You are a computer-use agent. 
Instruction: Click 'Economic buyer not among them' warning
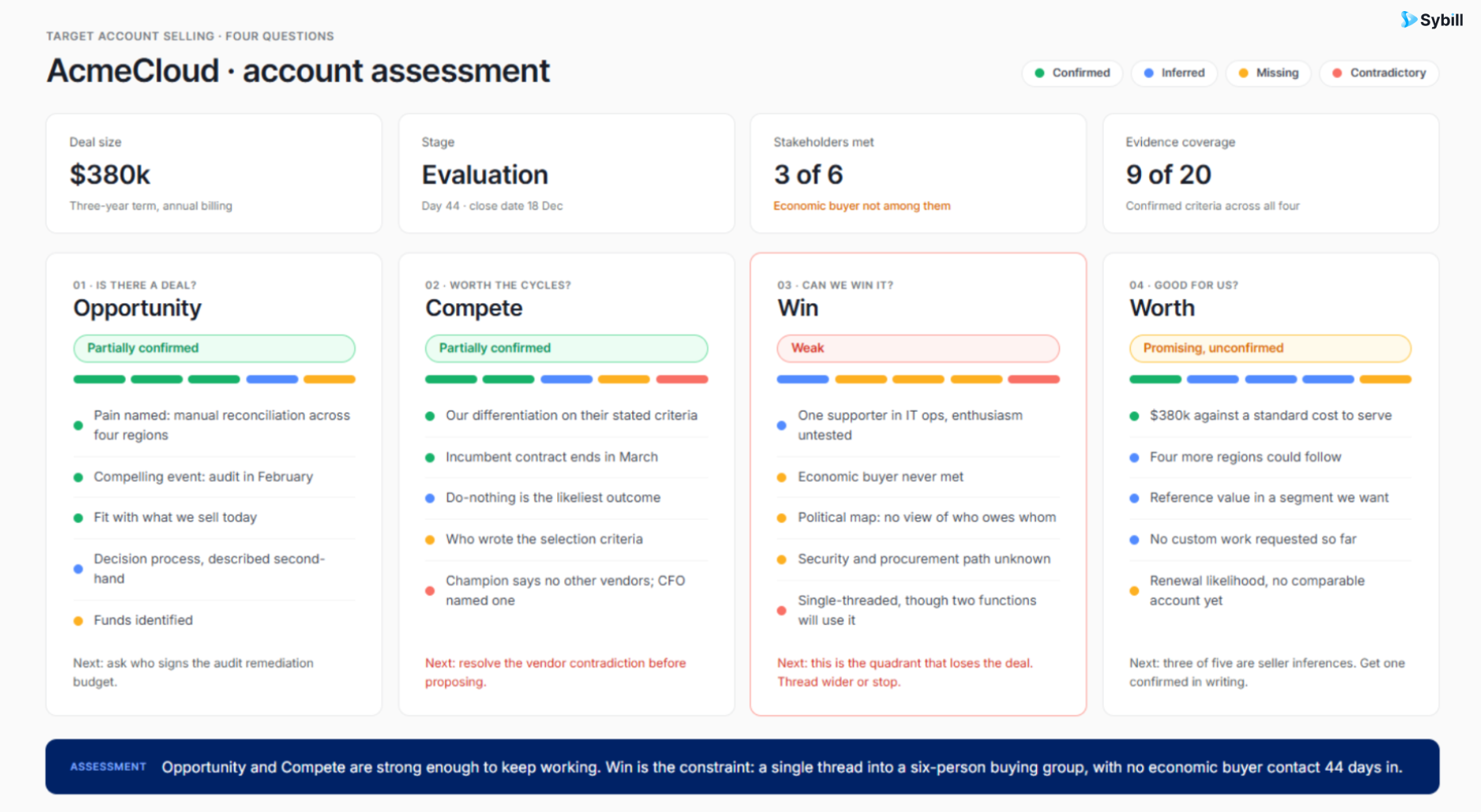861,206
